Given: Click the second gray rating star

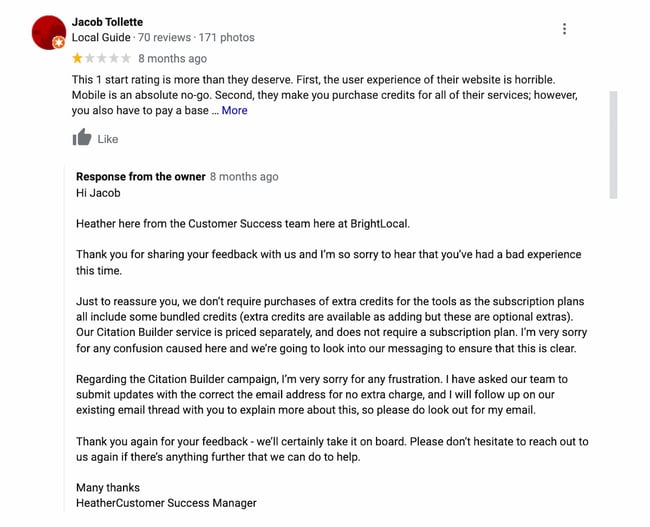Looking at the screenshot, I should (90, 59).
